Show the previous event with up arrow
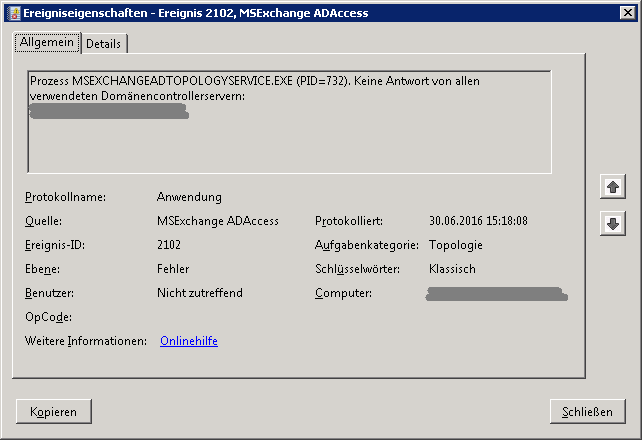Screen dimensions: 642x440 (613, 187)
